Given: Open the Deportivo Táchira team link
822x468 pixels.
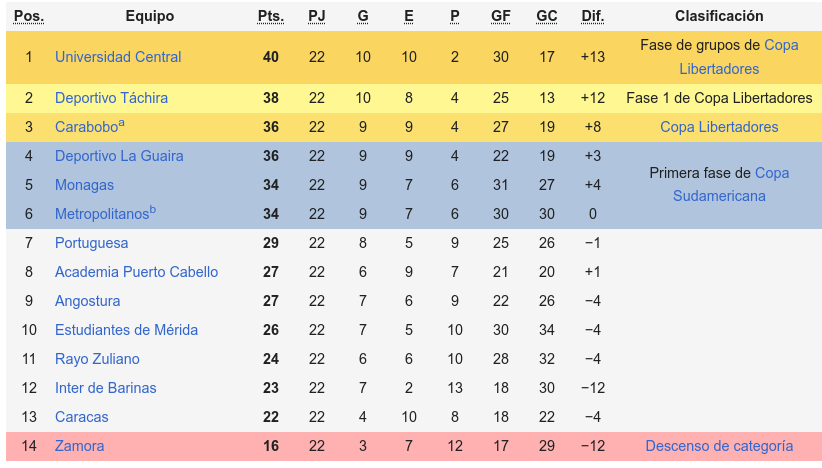Looking at the screenshot, I should click(111, 98).
